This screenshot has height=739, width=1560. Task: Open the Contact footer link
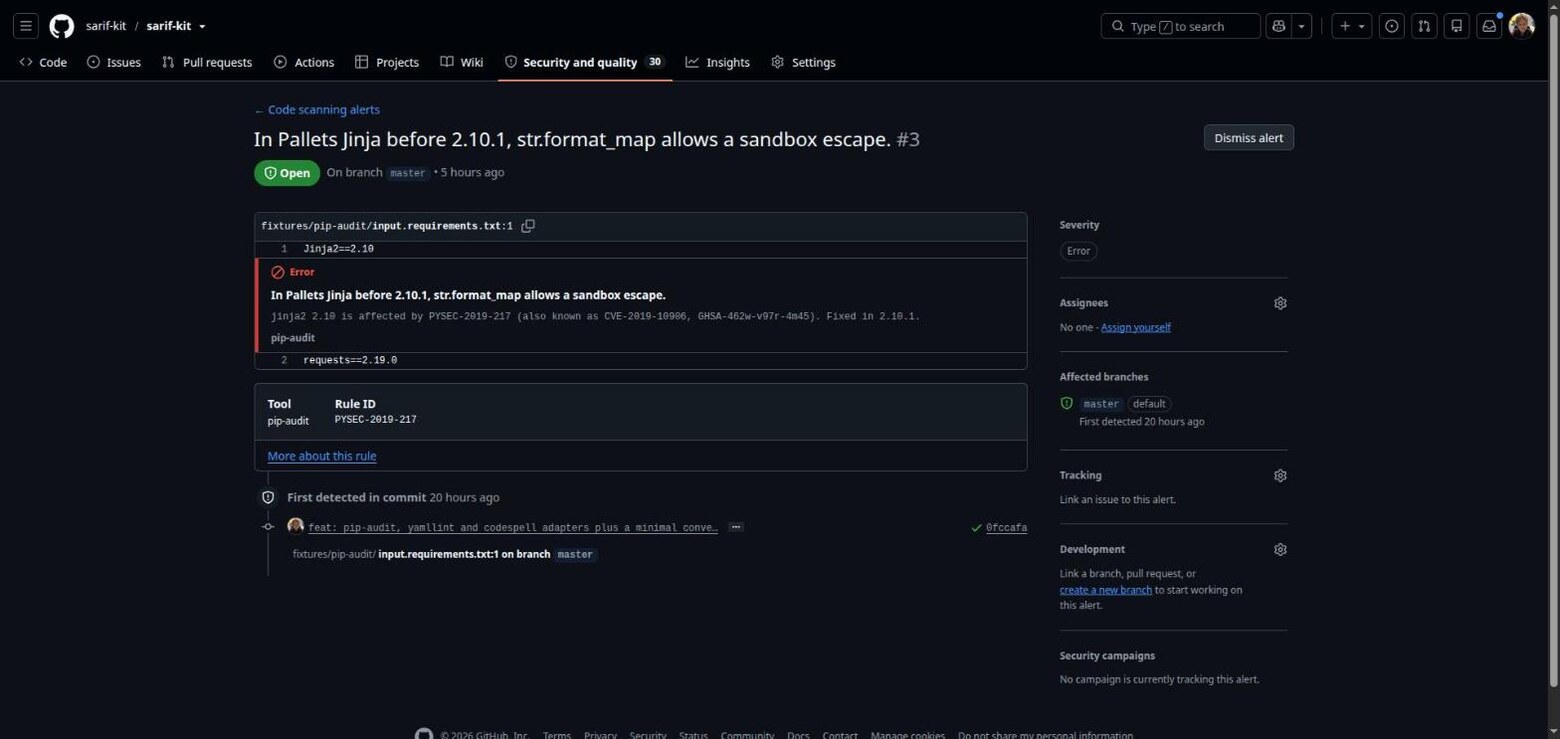point(840,735)
